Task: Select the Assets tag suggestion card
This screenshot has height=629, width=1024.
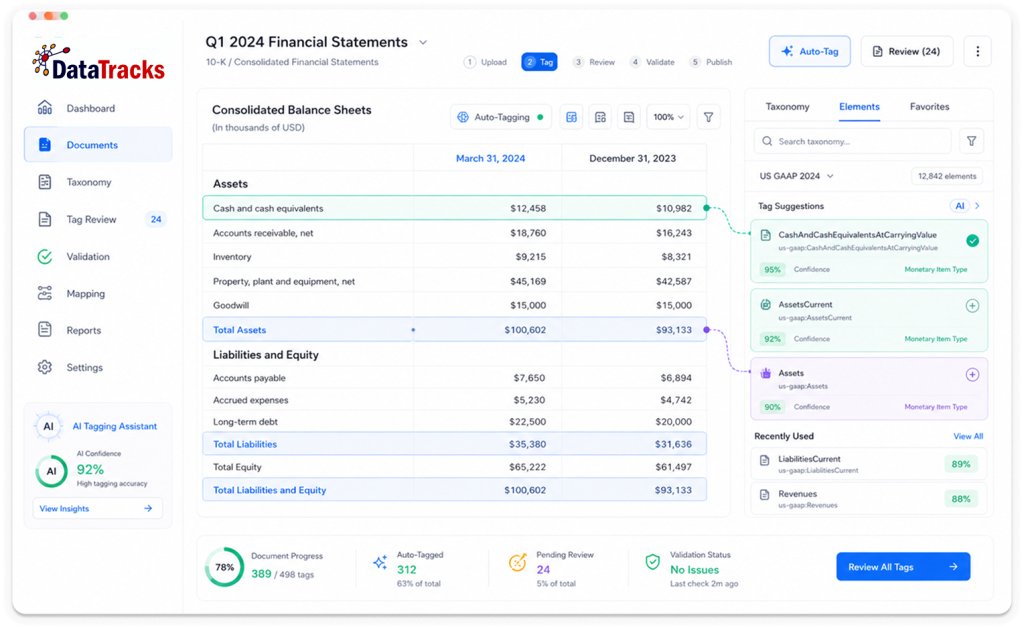Action: [869, 389]
